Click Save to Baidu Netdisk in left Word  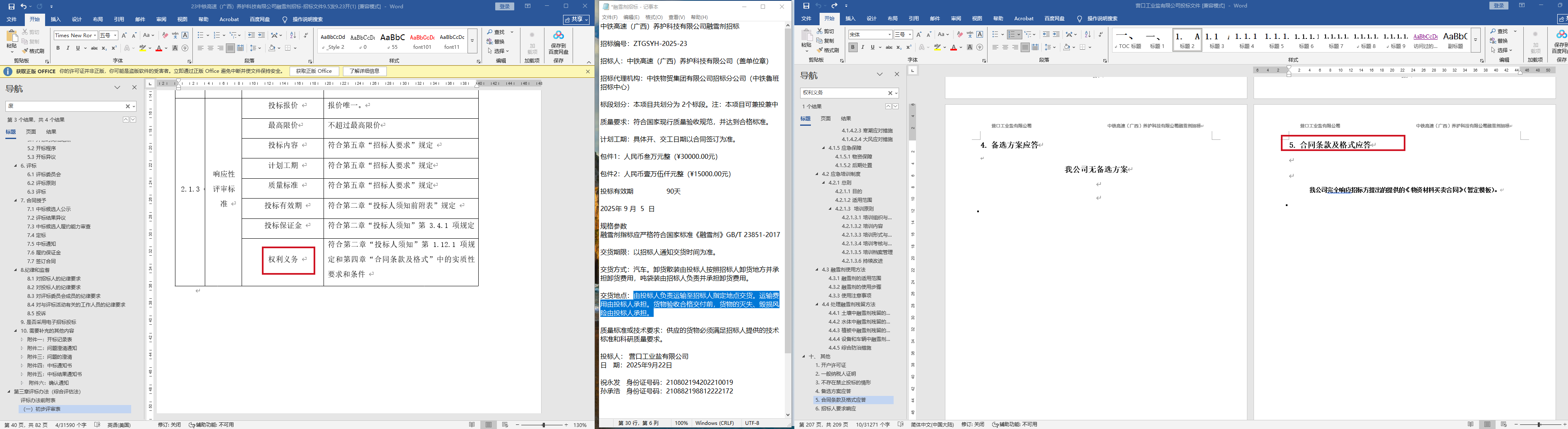click(558, 43)
